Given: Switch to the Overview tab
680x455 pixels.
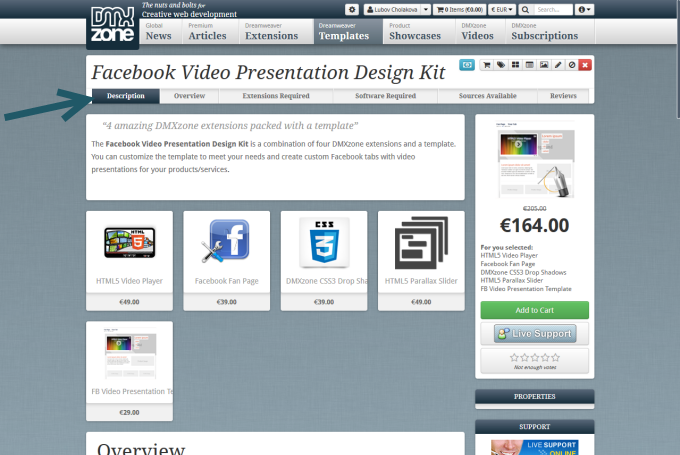Looking at the screenshot, I should (190, 96).
